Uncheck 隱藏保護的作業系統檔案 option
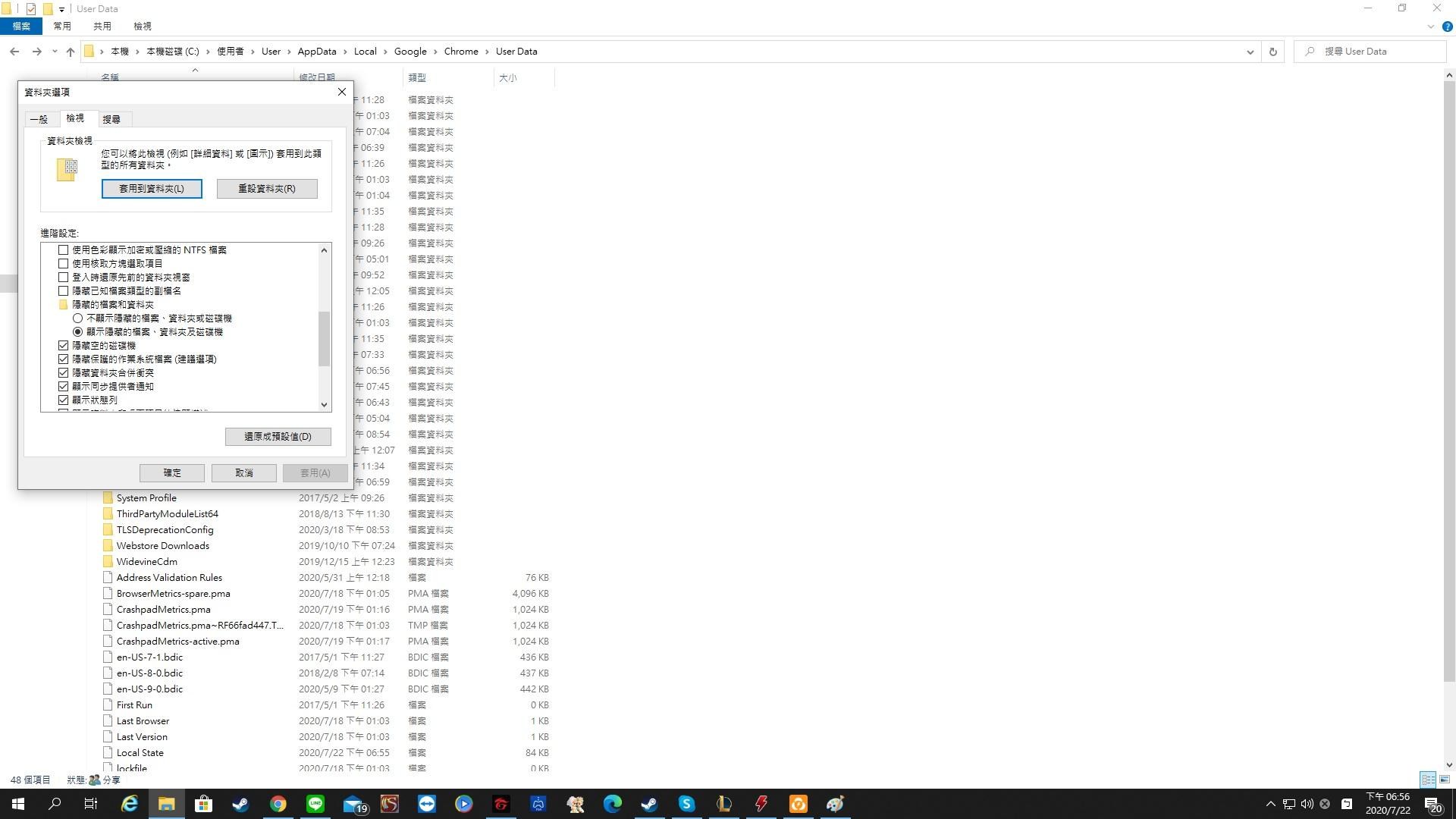 click(x=64, y=359)
